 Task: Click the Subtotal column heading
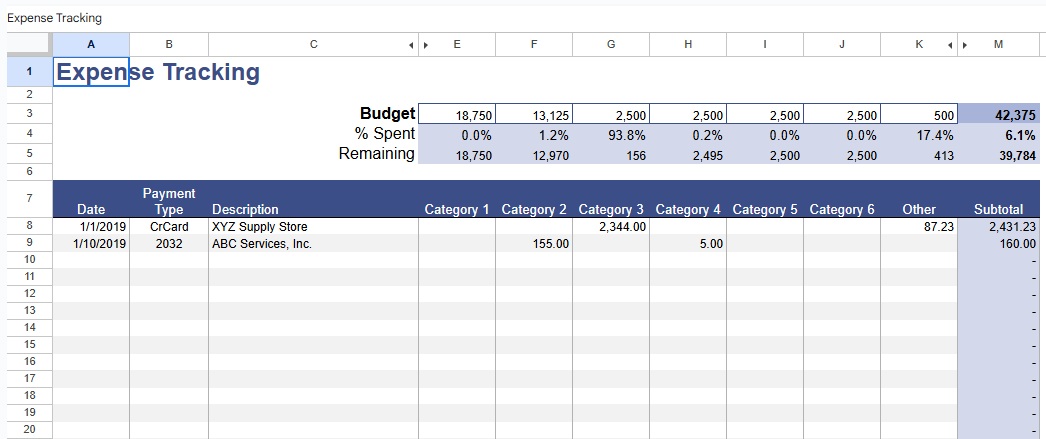pos(998,209)
